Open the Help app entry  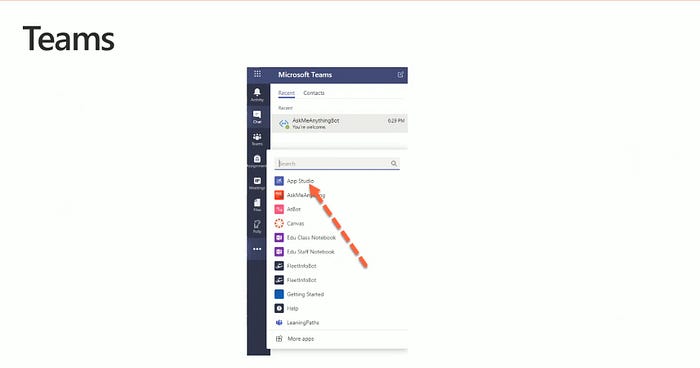point(286,309)
